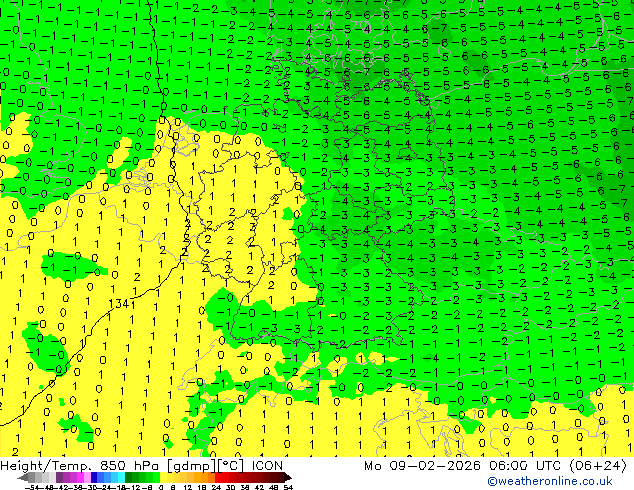Click the legend scale's right arrow end
Viewport: 634px width, 490px height.
pyautogui.click(x=288, y=477)
